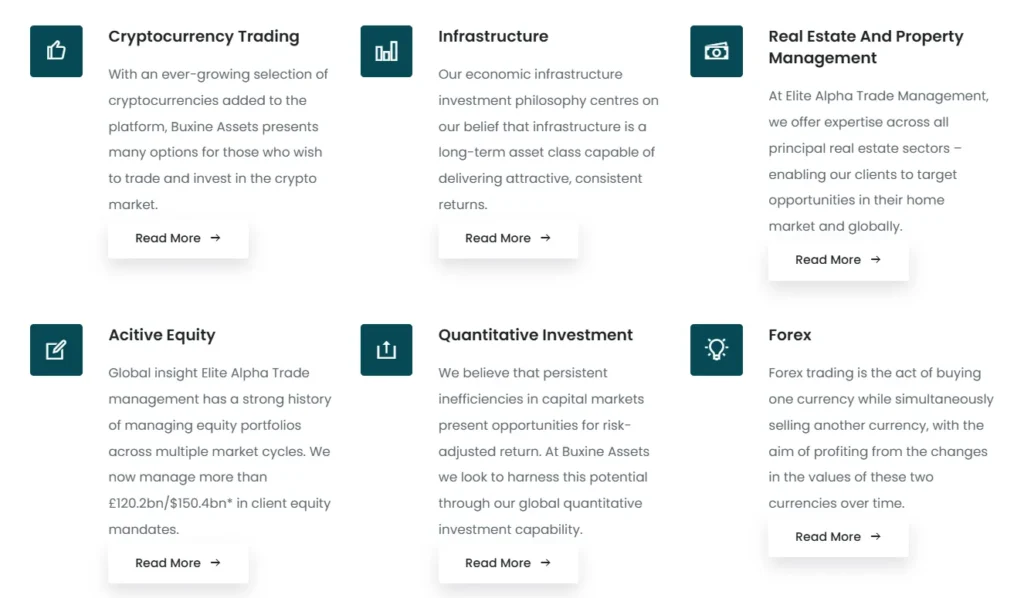
Task: Open Read More under Infrastructure
Action: pyautogui.click(x=508, y=239)
